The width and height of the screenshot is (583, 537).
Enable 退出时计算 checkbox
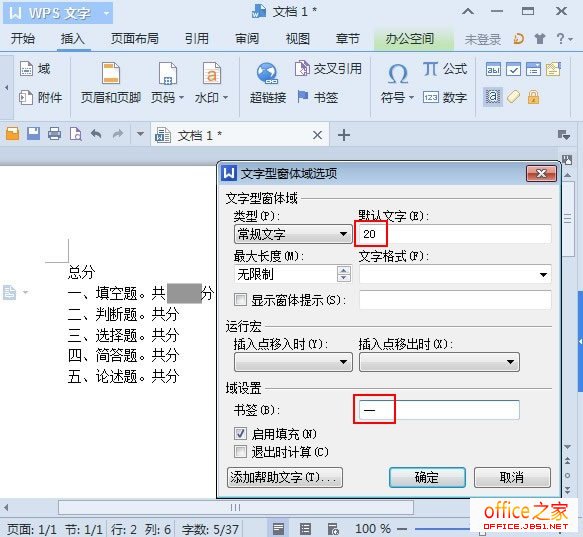click(x=240, y=452)
